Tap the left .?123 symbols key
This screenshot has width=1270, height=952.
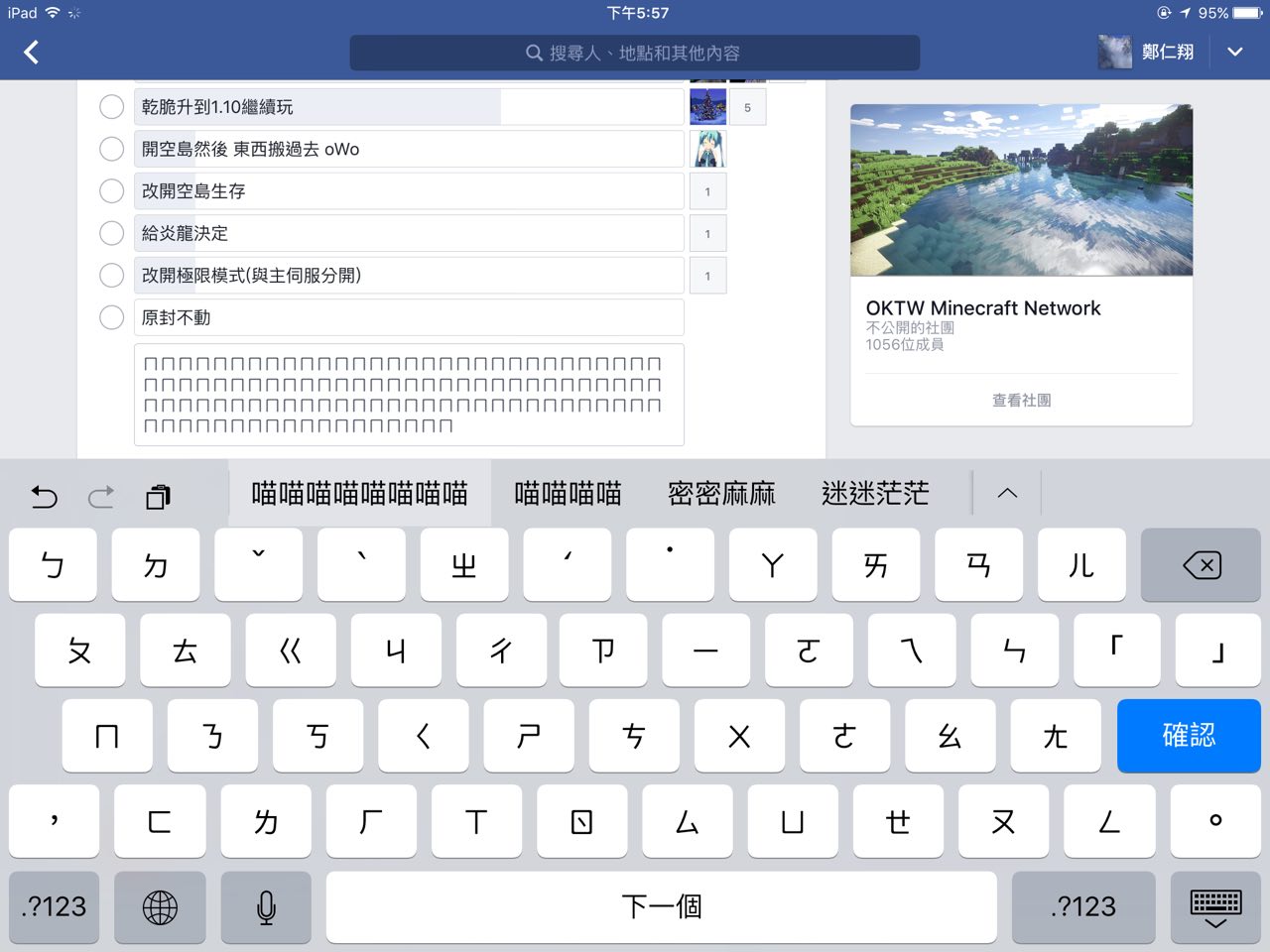(55, 907)
